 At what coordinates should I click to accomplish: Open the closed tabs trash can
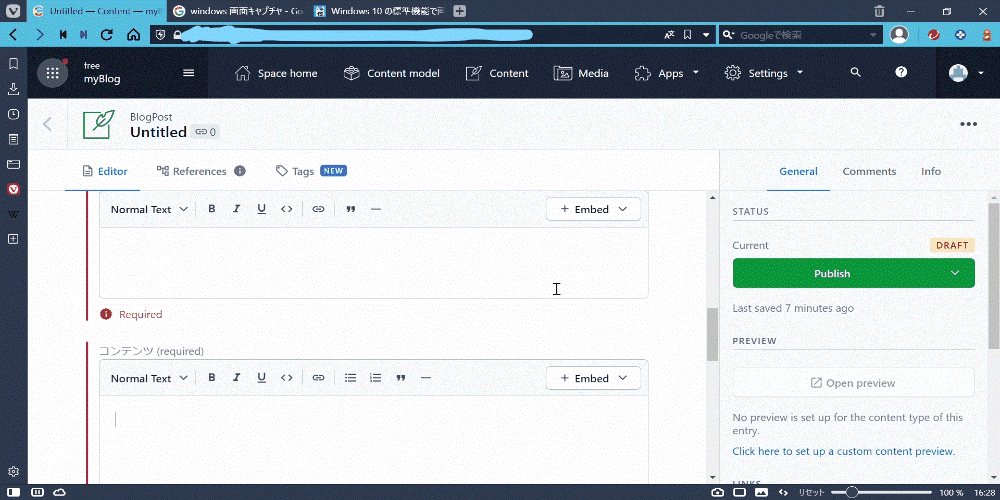click(879, 11)
